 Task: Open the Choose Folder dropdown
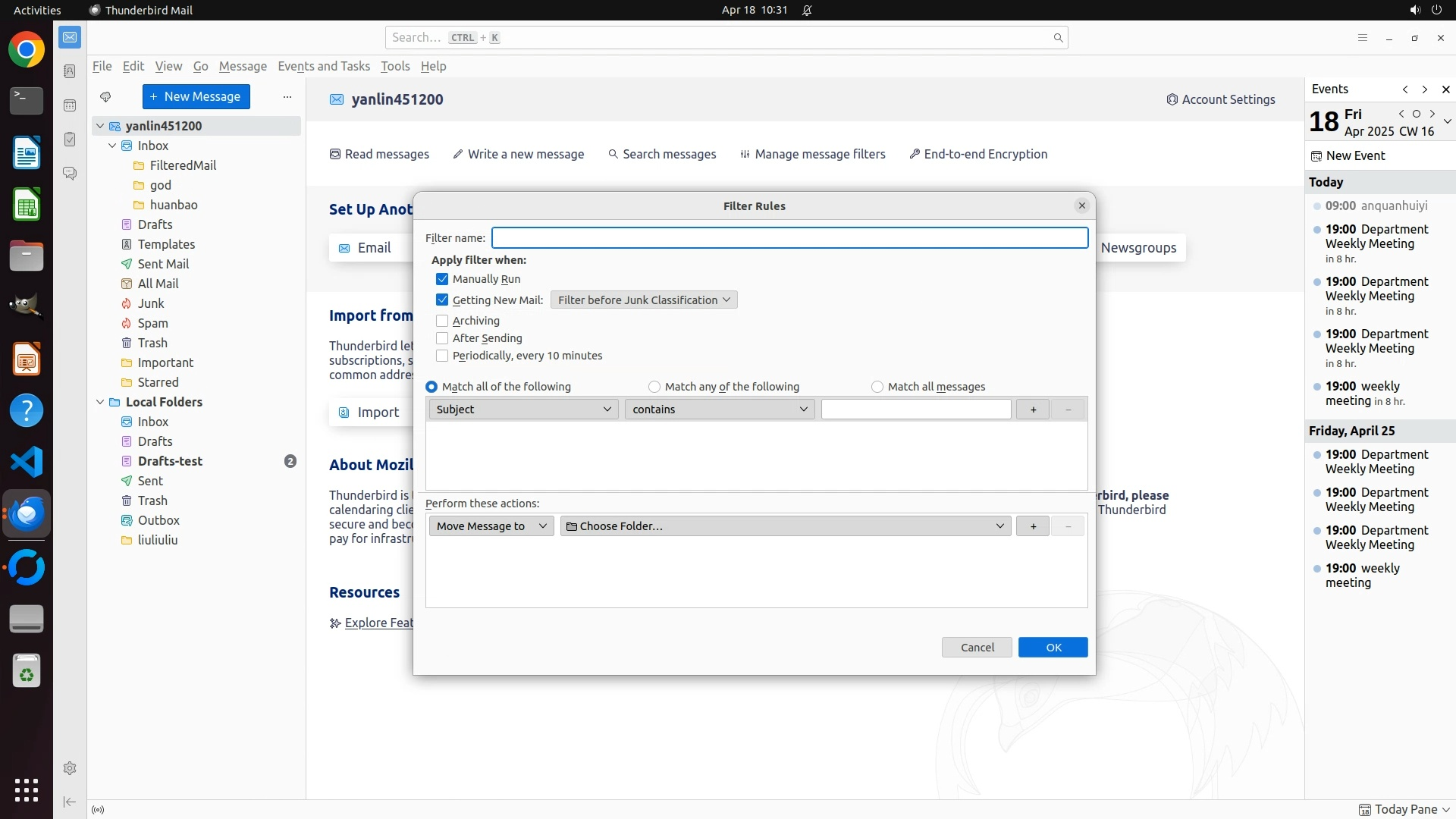785,526
